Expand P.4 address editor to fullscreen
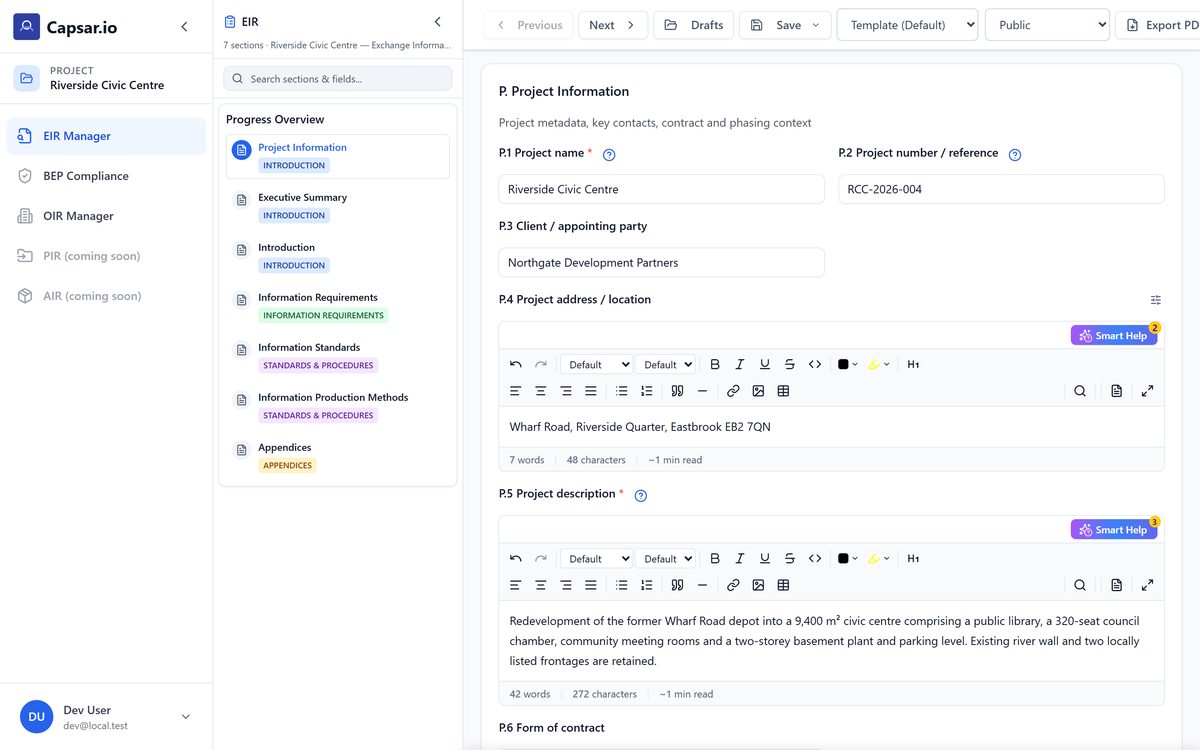Viewport: 1200px width, 750px height. coord(1147,391)
